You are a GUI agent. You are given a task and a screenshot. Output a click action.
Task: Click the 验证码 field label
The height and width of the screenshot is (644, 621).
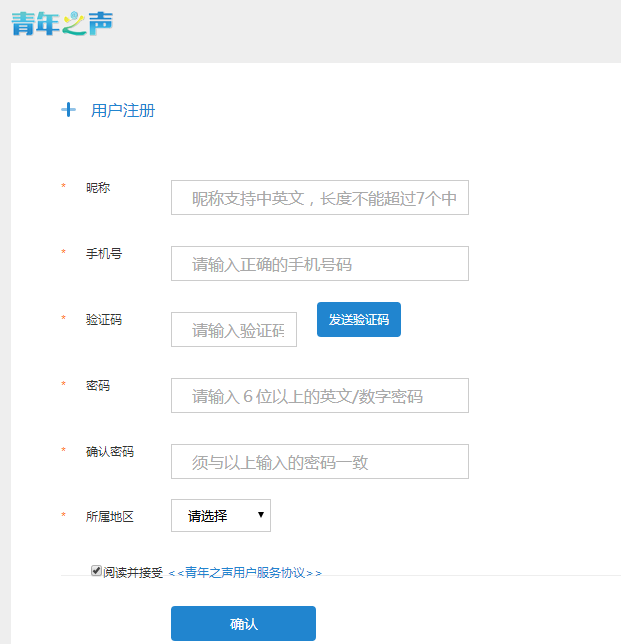[104, 319]
